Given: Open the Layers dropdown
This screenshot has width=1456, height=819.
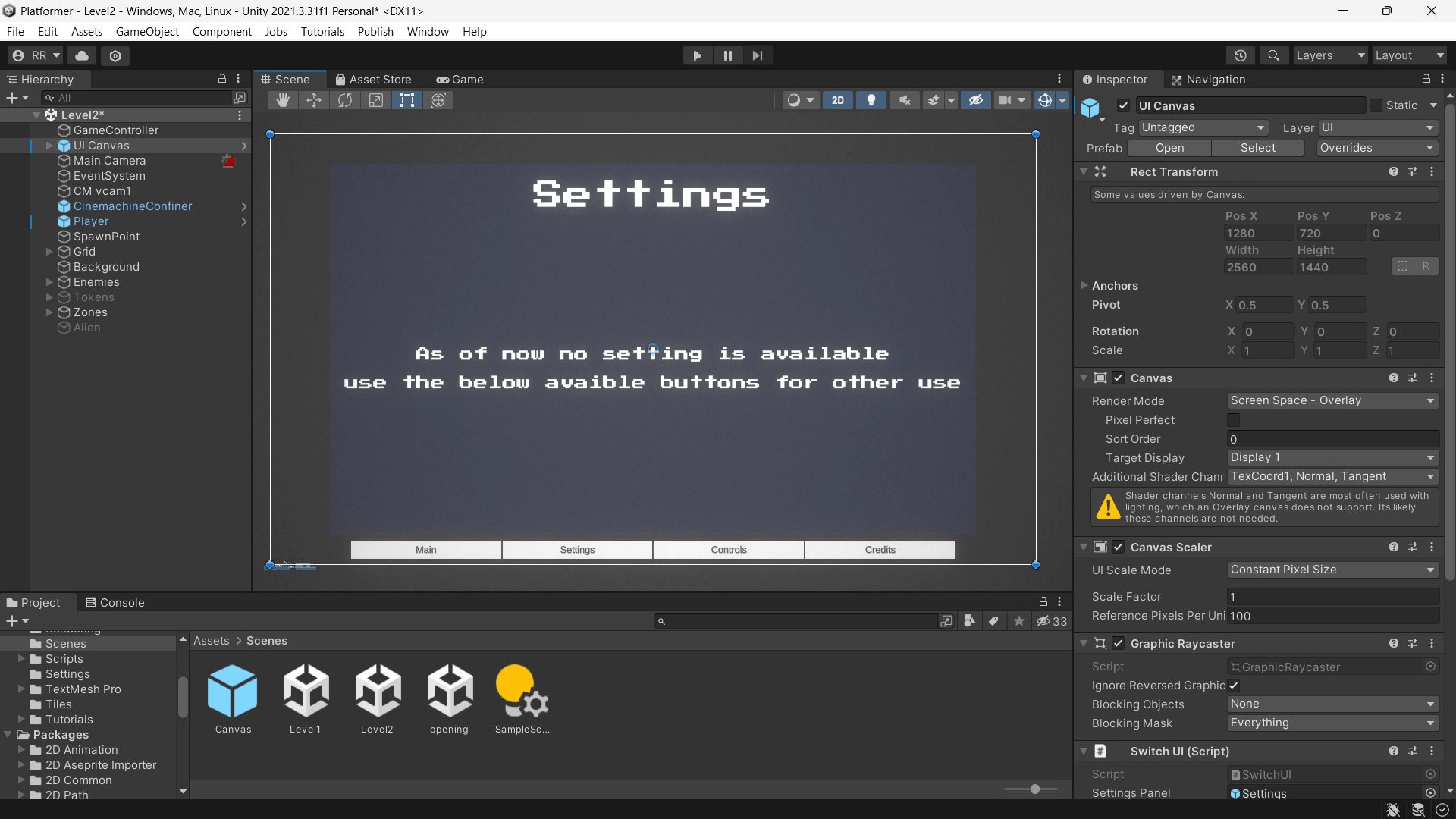Looking at the screenshot, I should (x=1330, y=55).
